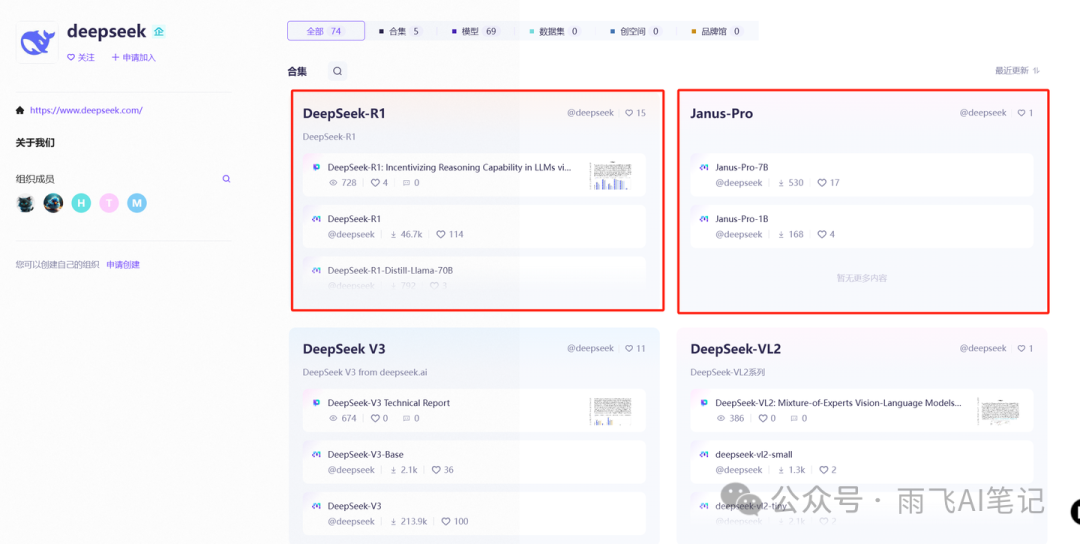Click the @deepseek author of Janus-Pro collection
This screenshot has width=1080, height=544.
[x=984, y=113]
